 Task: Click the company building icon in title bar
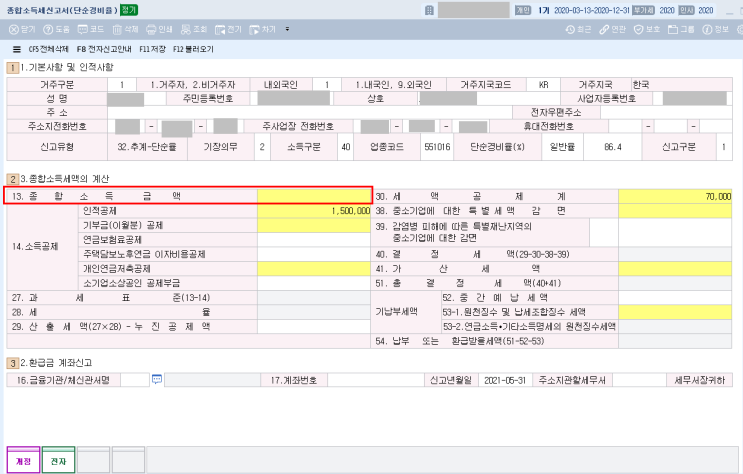pos(429,10)
